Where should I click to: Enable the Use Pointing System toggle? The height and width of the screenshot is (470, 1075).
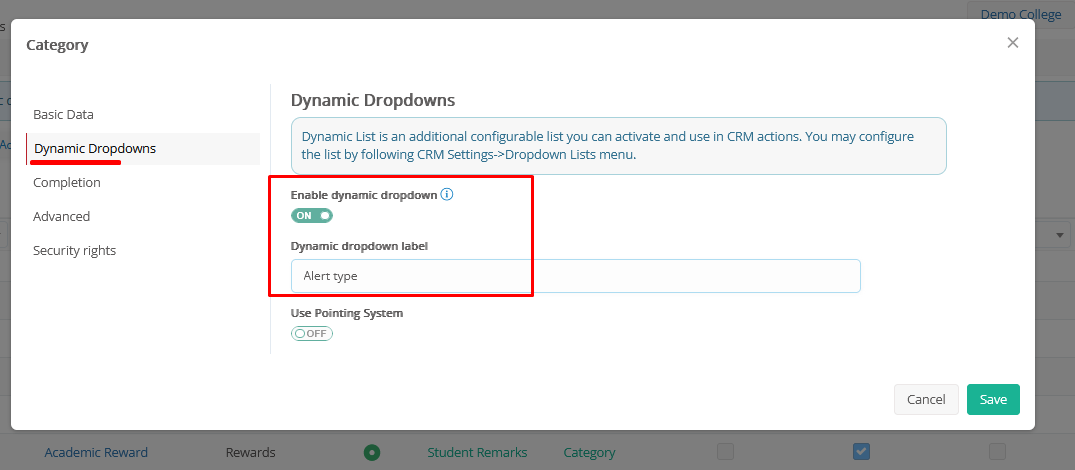point(311,333)
